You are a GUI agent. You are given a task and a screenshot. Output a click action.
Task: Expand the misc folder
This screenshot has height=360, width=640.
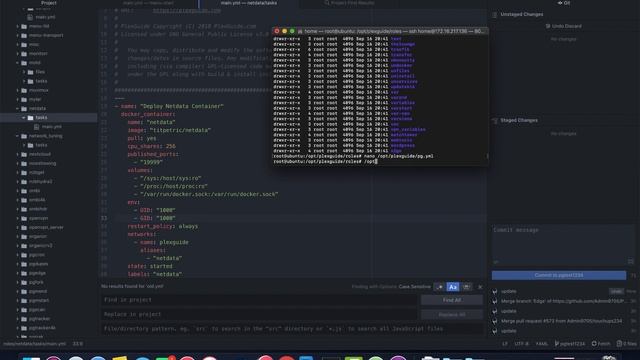[18, 44]
